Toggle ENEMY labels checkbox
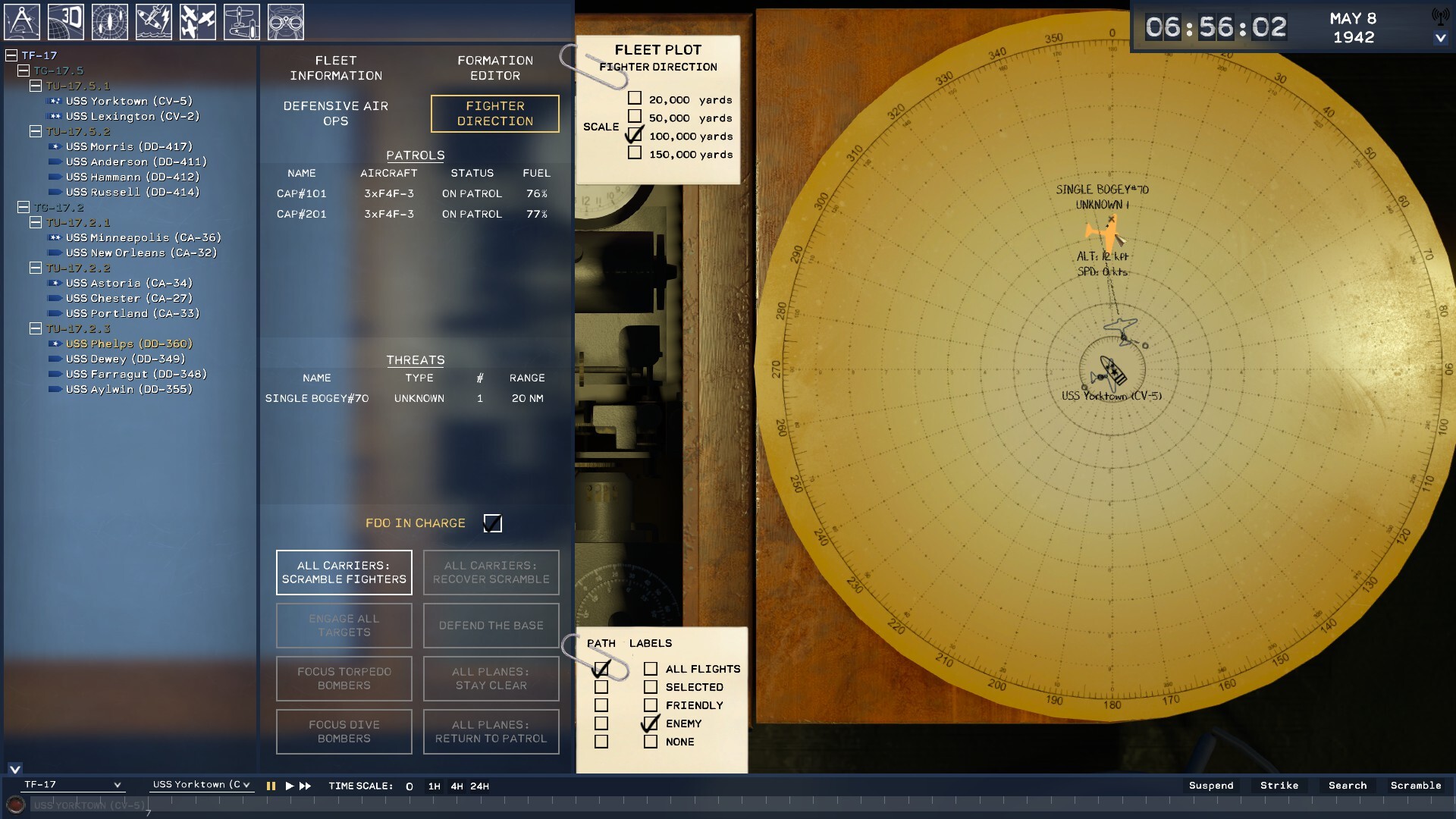 pyautogui.click(x=651, y=723)
